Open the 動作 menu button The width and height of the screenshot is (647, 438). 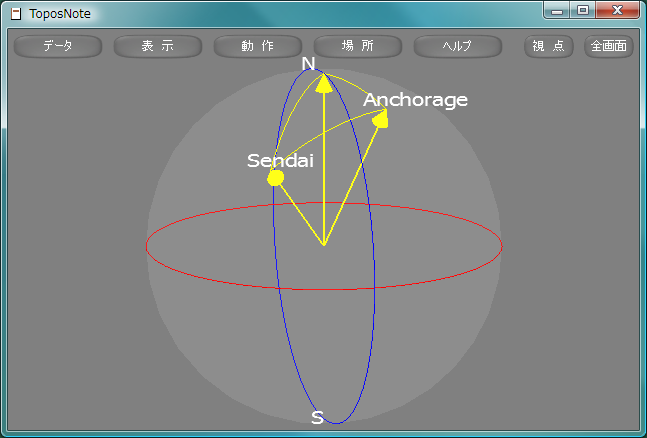point(257,46)
